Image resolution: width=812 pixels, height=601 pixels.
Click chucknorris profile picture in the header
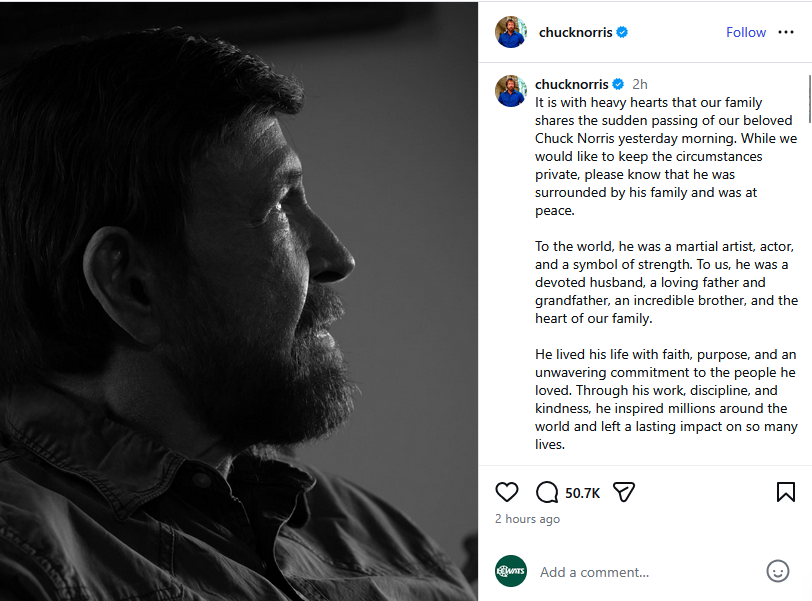coord(510,32)
